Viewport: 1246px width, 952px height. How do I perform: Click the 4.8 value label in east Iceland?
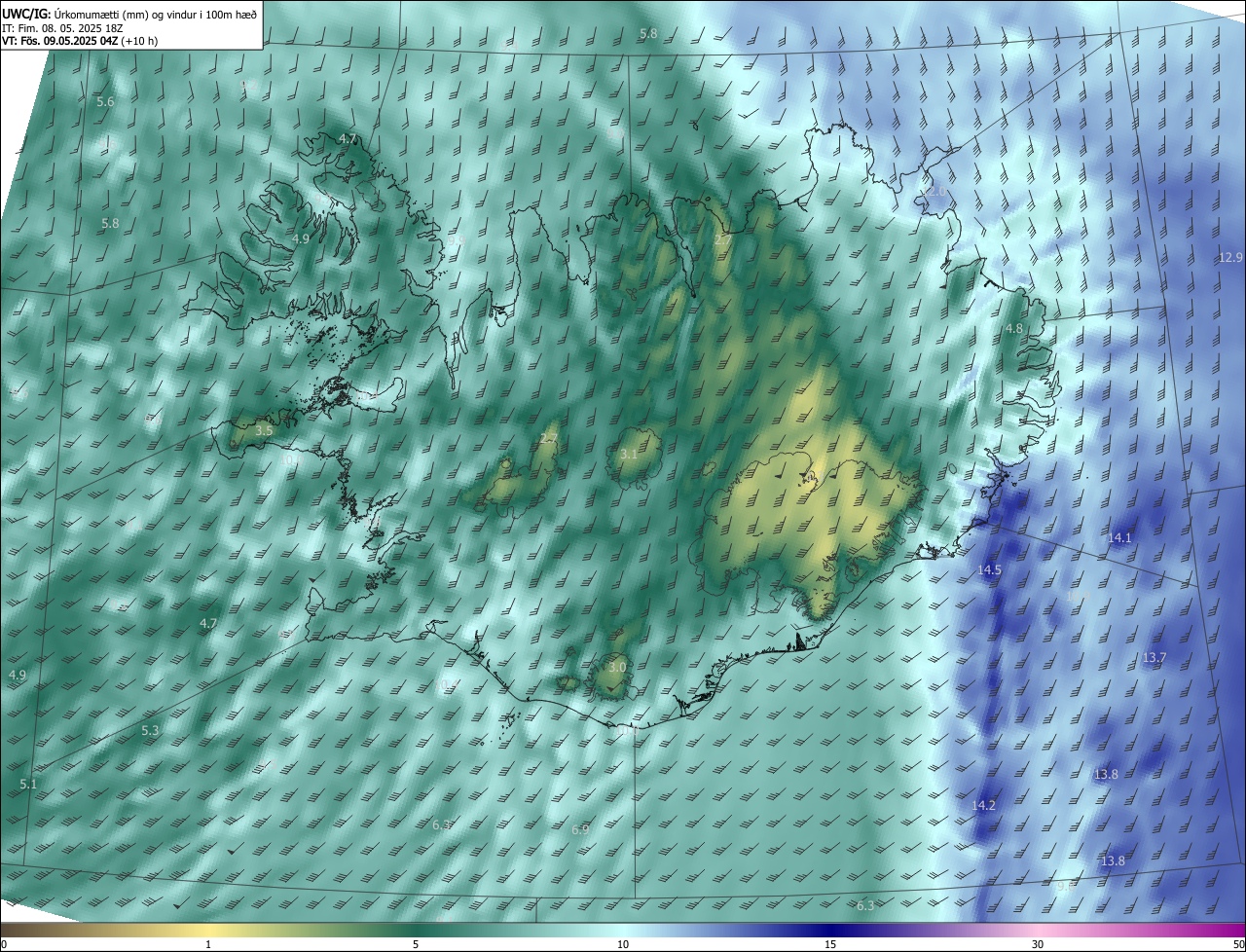point(1013,328)
